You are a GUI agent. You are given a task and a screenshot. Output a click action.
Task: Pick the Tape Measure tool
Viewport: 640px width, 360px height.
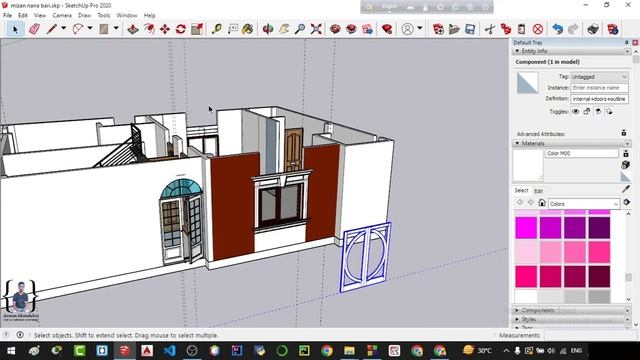pyautogui.click(x=217, y=29)
